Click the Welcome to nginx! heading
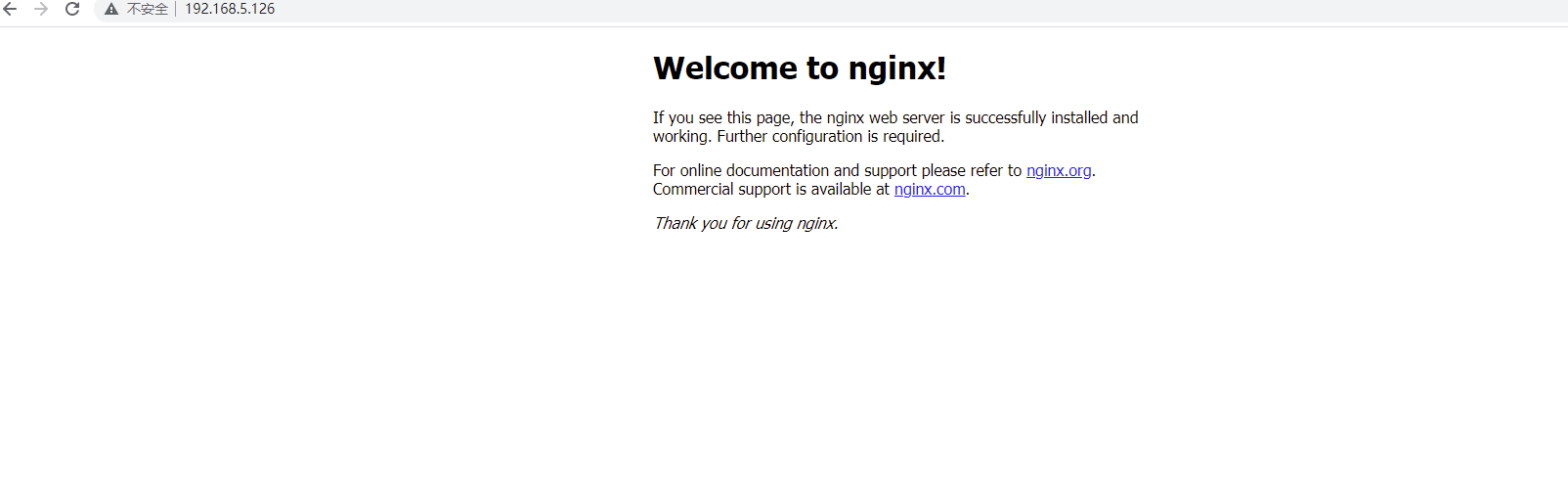 click(x=800, y=67)
